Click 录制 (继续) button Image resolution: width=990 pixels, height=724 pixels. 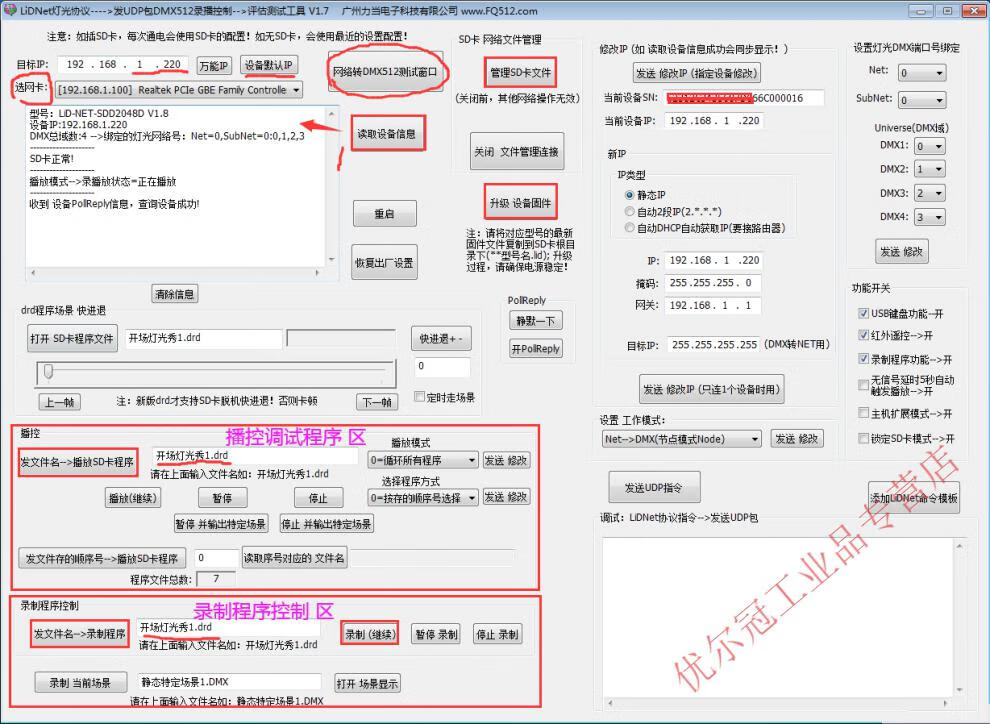tap(370, 634)
